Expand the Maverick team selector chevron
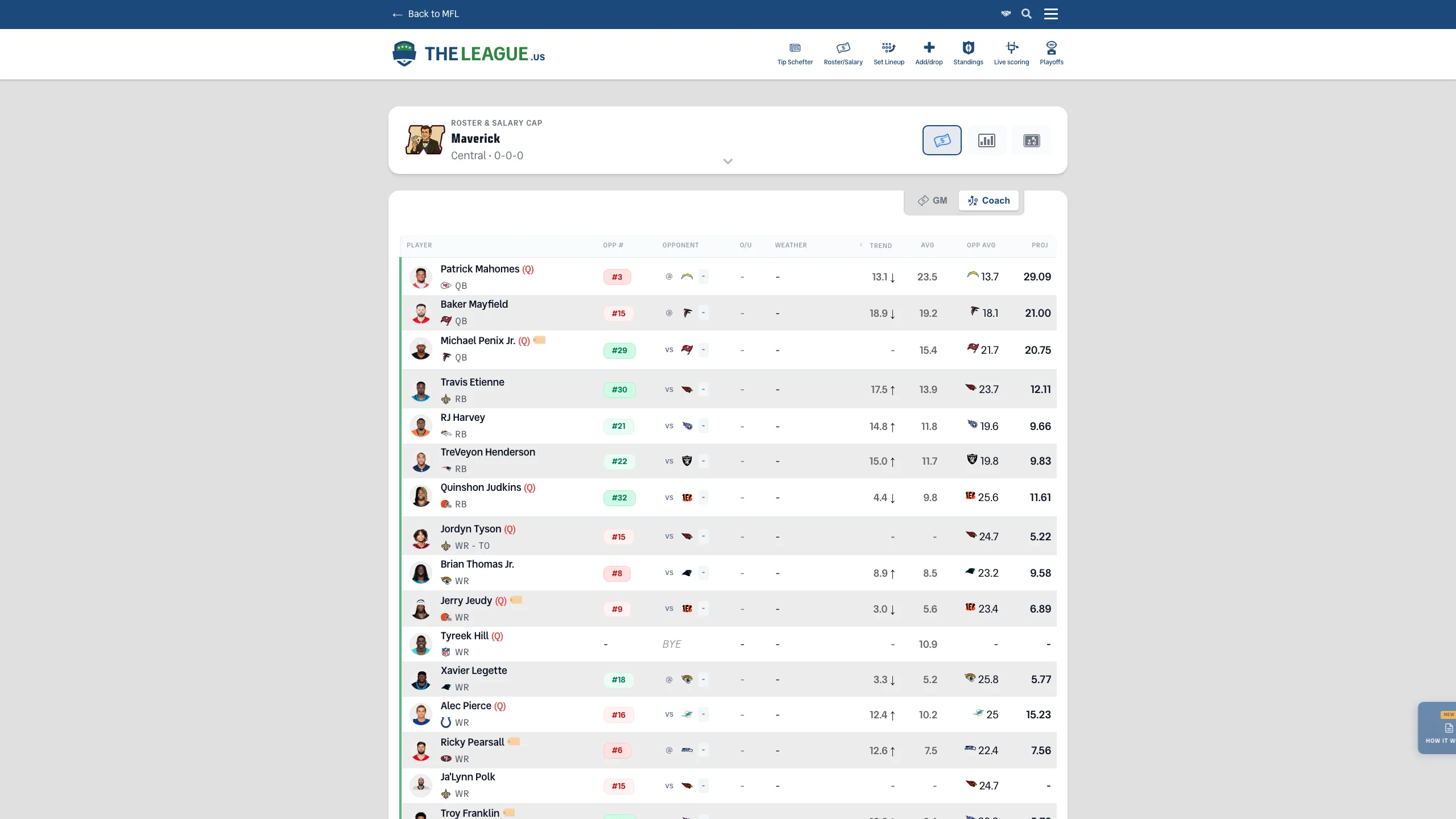Screen dimensions: 1456x819 (728, 162)
